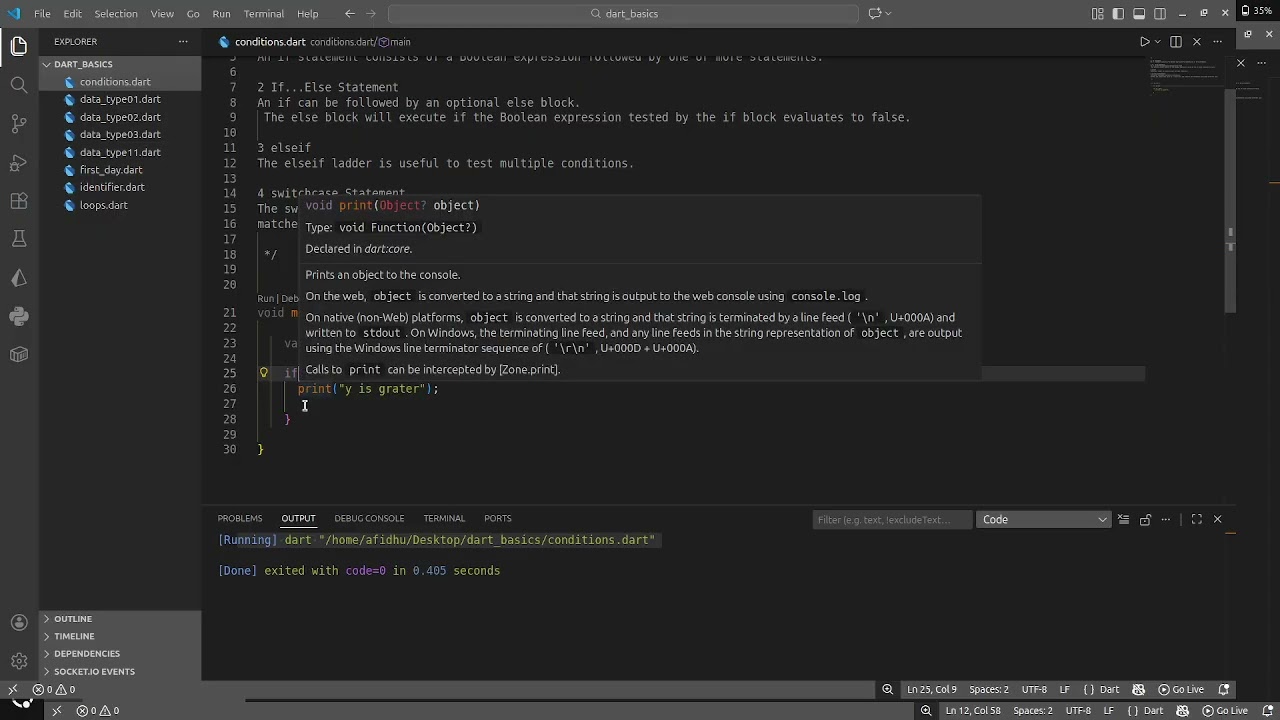The image size is (1280, 720).
Task: Click the code minimap preview
Action: point(1185,78)
